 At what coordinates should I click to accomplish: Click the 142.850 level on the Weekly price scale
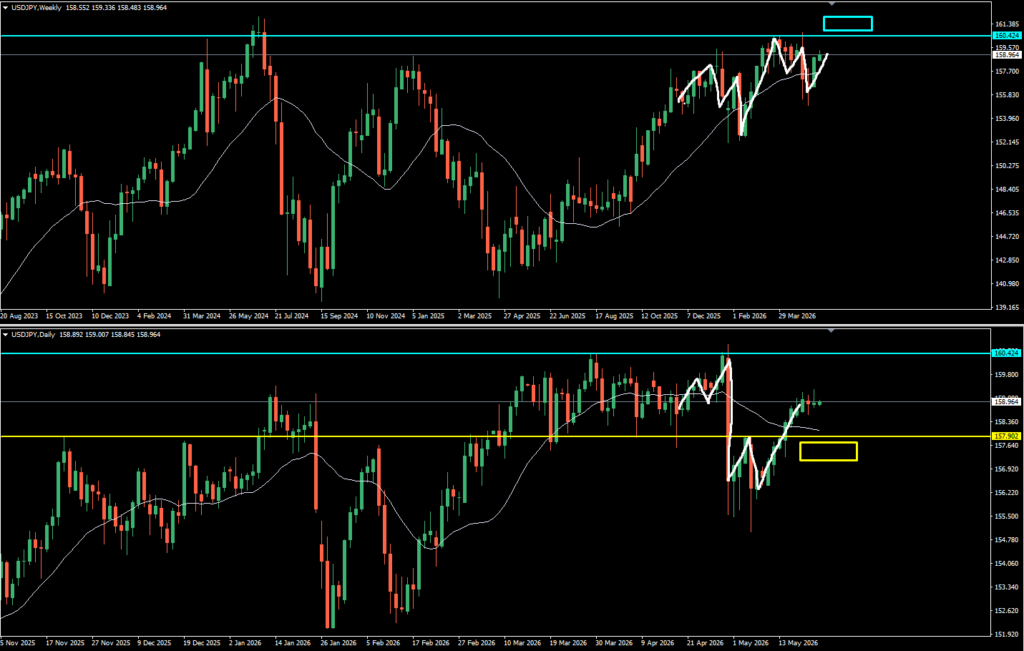point(1006,260)
